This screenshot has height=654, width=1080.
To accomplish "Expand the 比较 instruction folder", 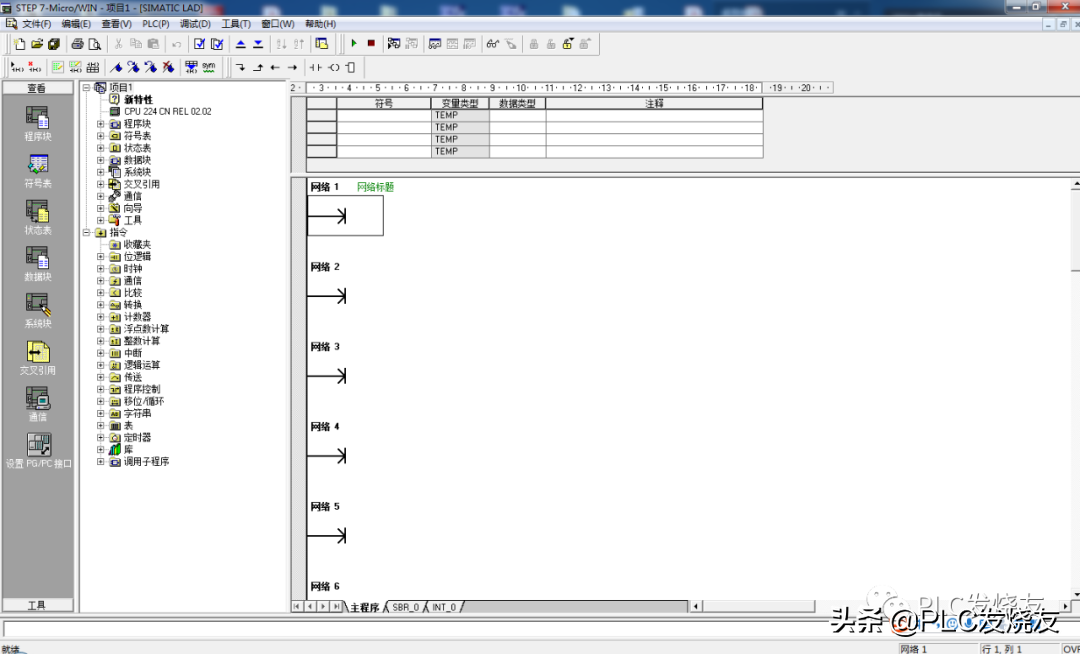I will [x=101, y=293].
